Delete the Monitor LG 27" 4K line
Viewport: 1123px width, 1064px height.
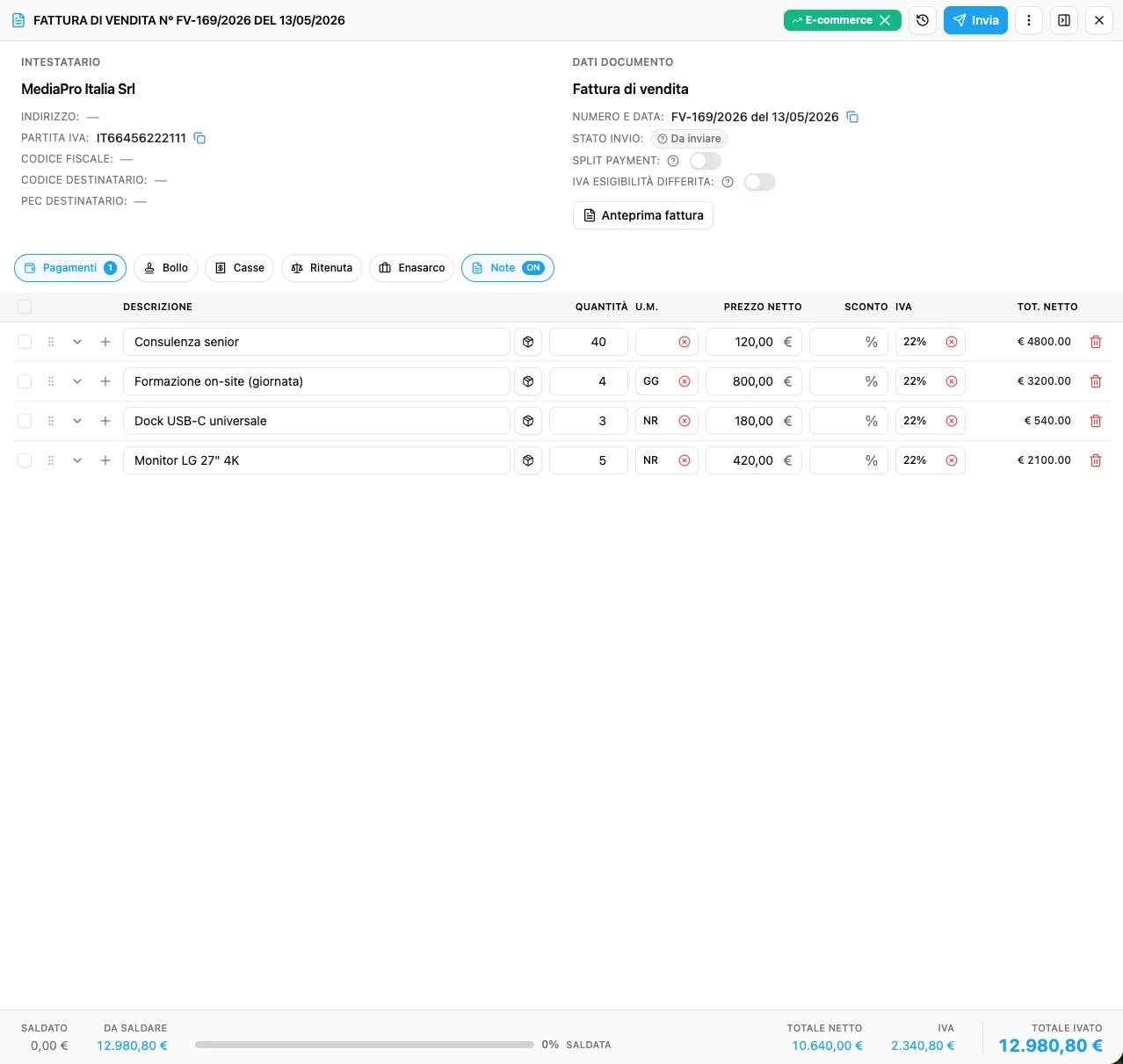coord(1096,460)
